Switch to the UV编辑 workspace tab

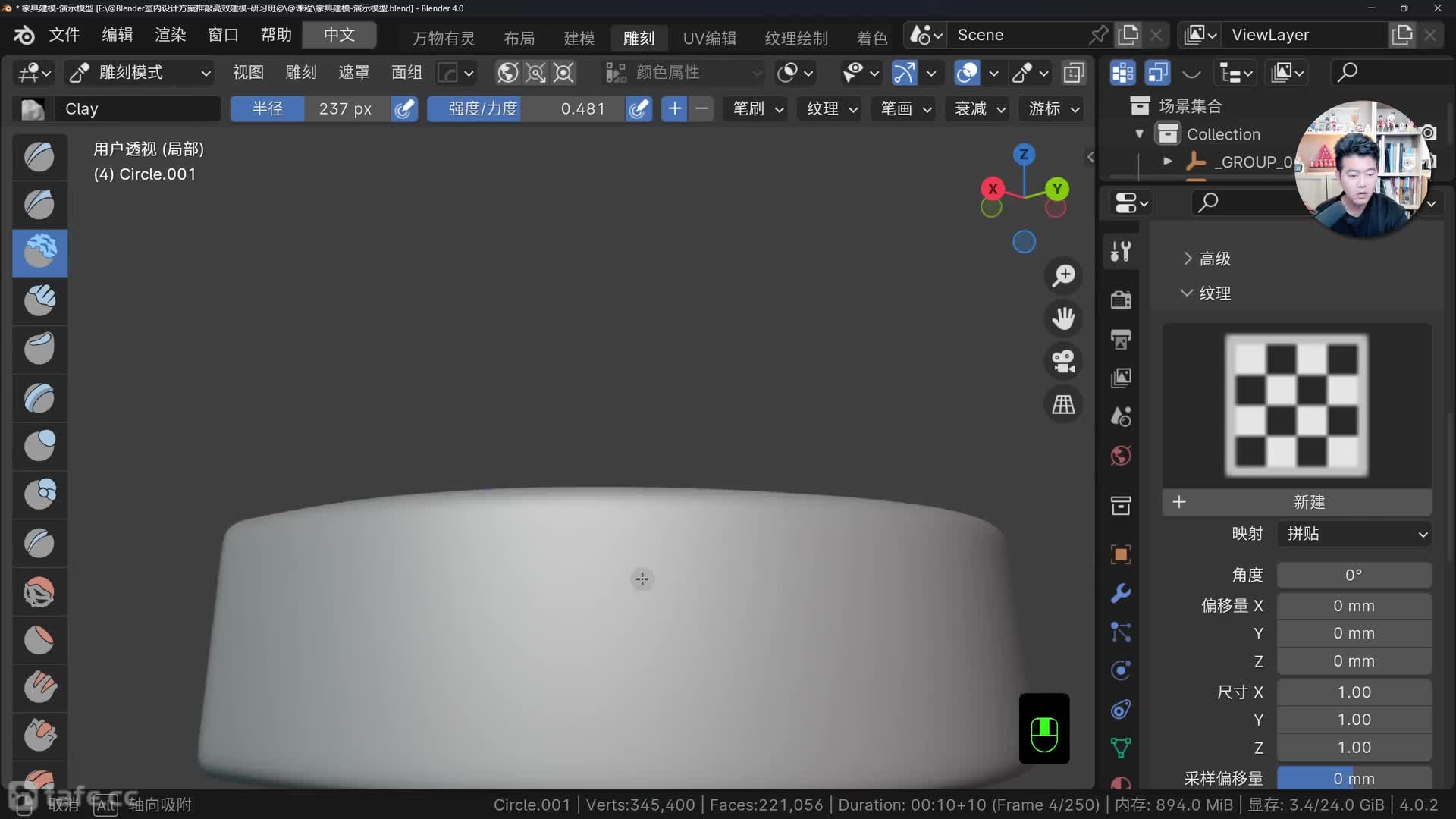pyautogui.click(x=709, y=38)
